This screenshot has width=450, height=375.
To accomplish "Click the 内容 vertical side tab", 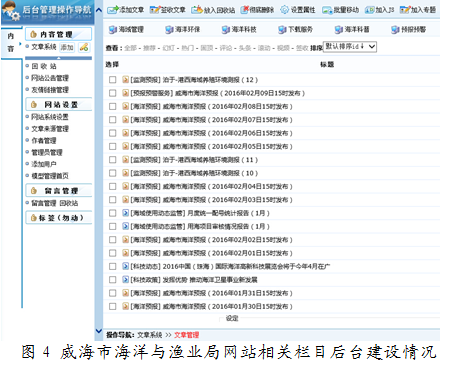I will 10,43.
